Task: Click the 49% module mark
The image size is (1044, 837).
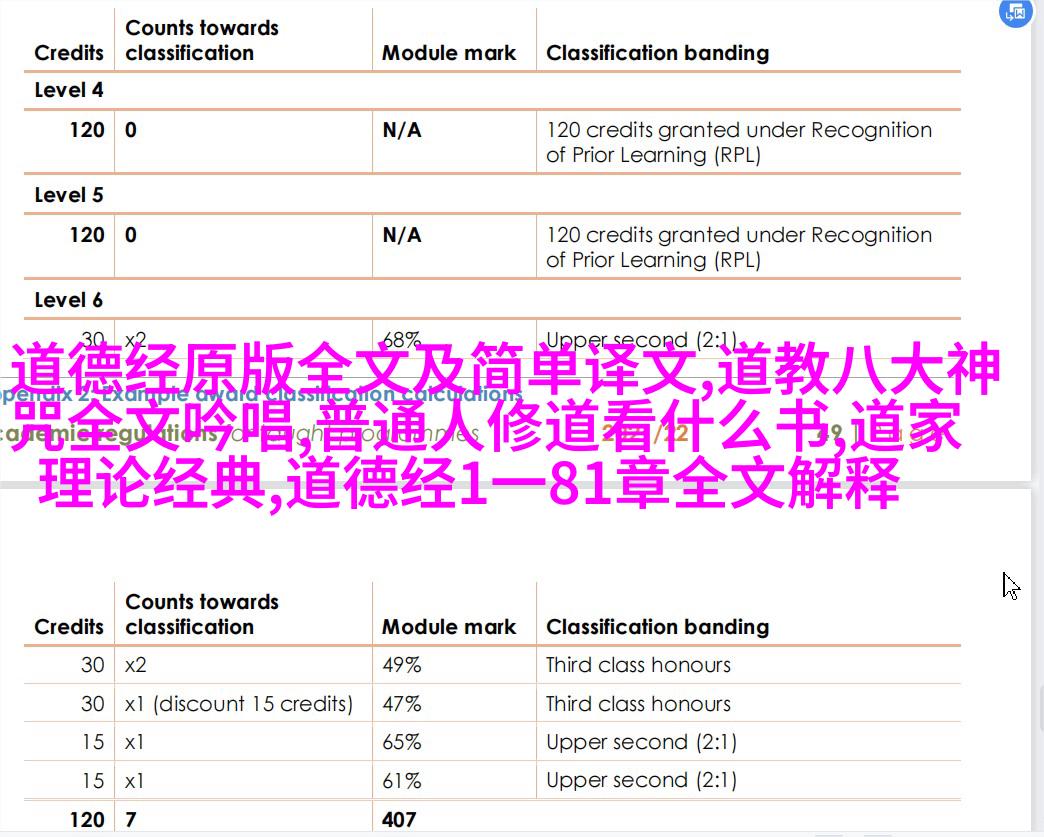Action: [x=401, y=665]
